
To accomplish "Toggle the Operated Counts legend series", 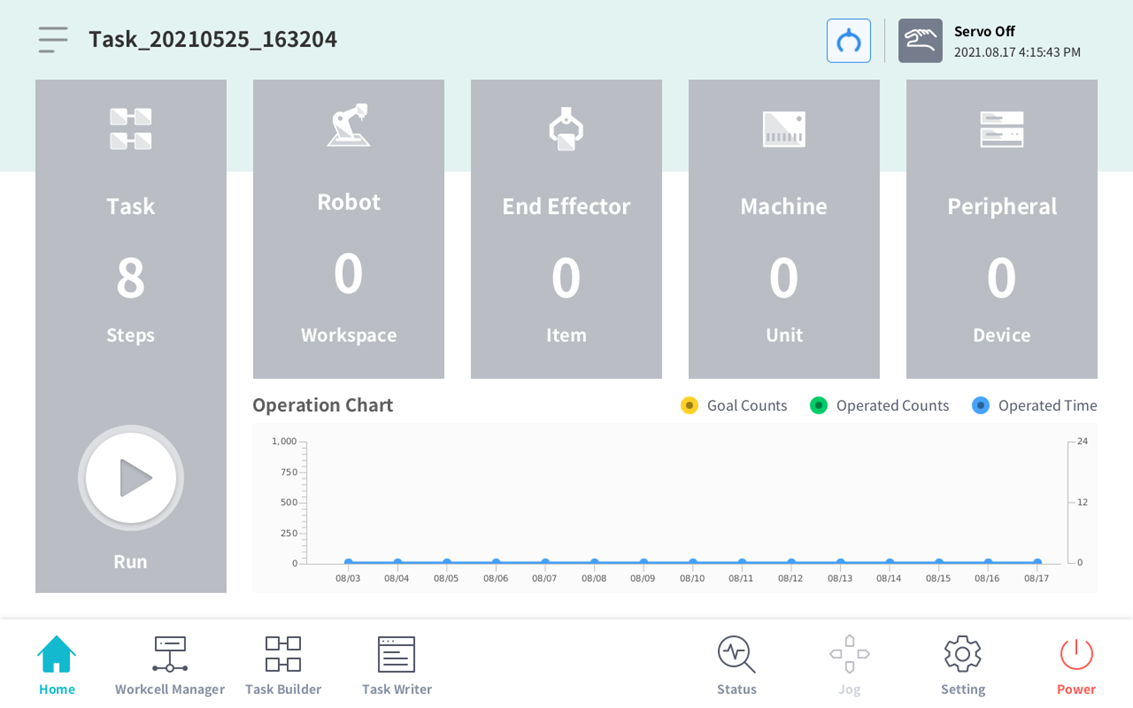I will [x=880, y=405].
